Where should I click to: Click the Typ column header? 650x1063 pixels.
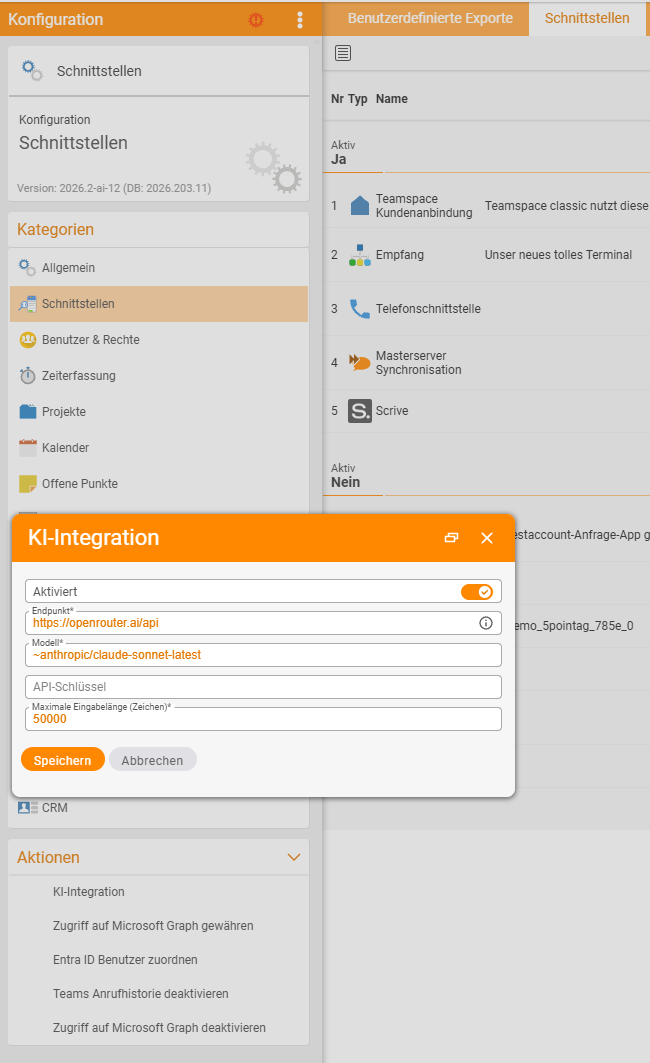pyautogui.click(x=357, y=98)
